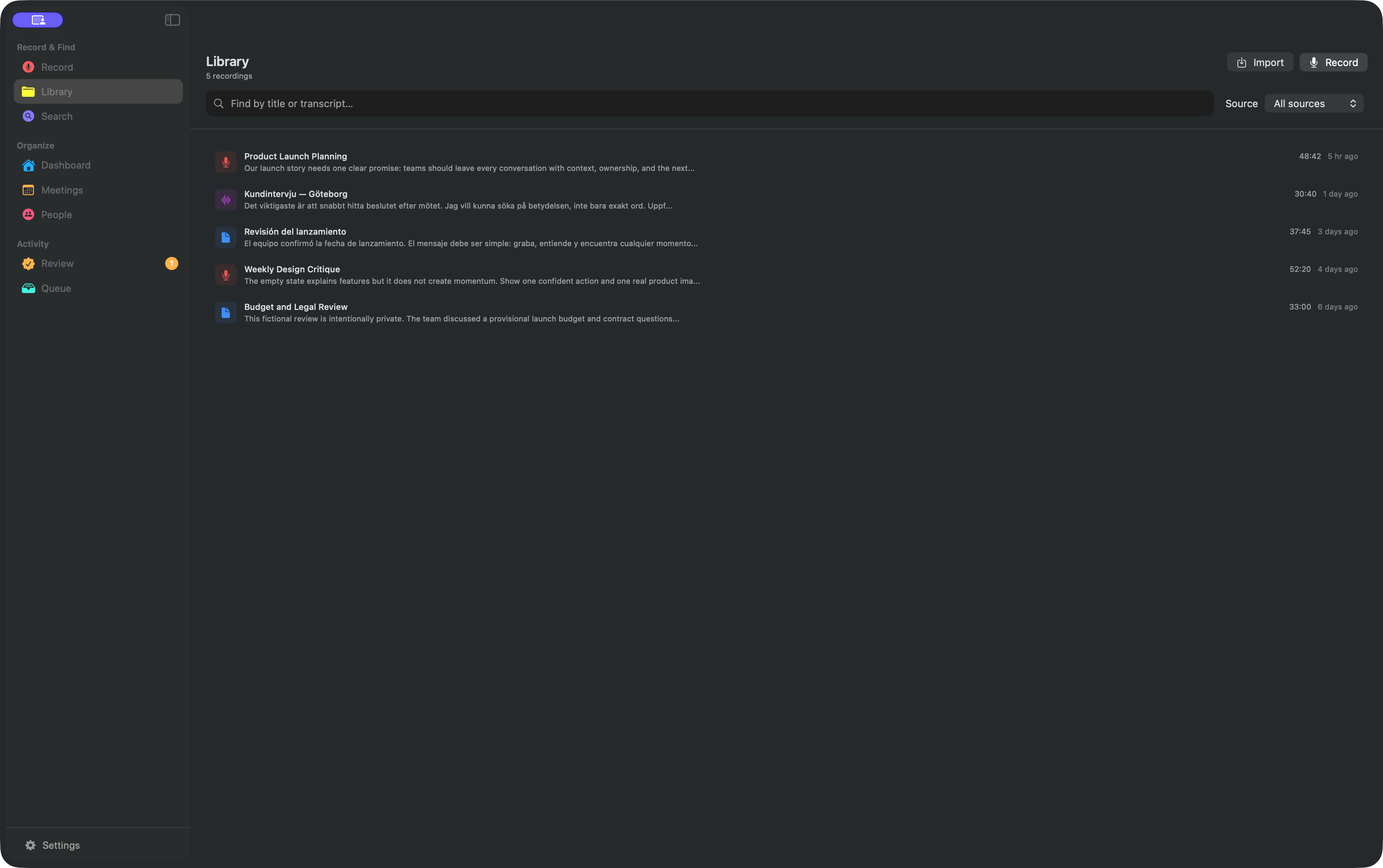Screen dimensions: 1383x868
Task: Click document icon of Revisión del lanzamiento
Action: pos(226,238)
